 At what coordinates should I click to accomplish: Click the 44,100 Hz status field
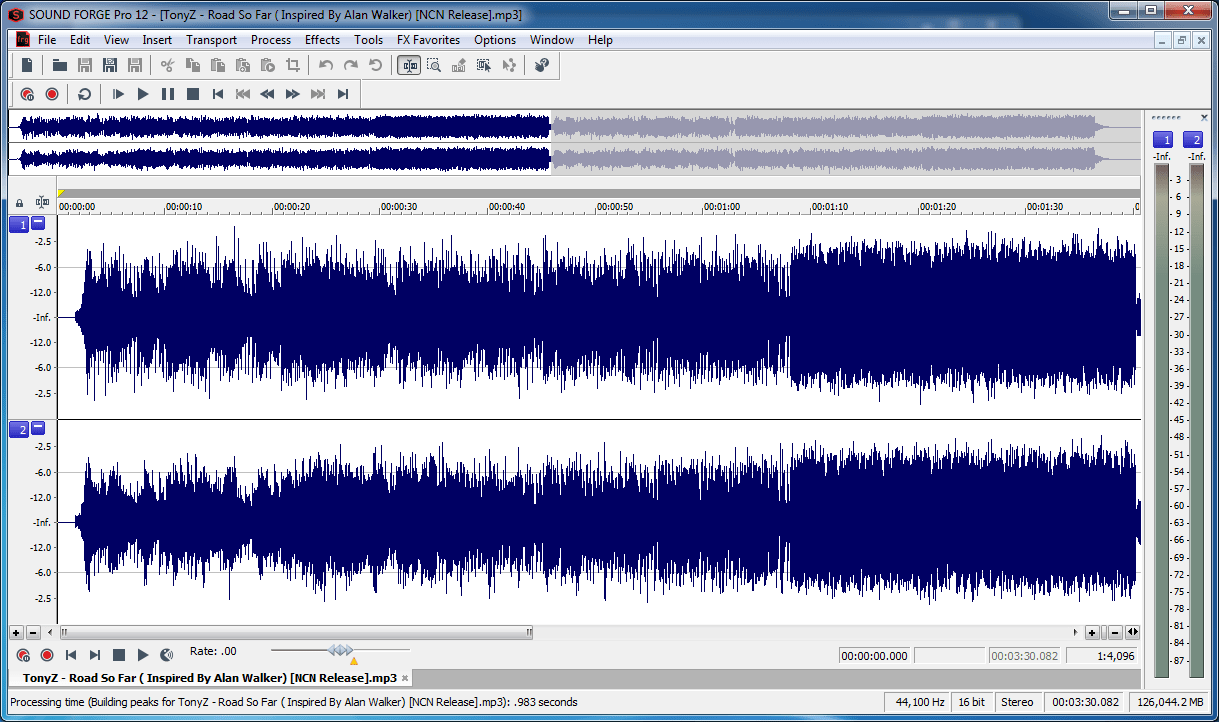pyautogui.click(x=916, y=702)
